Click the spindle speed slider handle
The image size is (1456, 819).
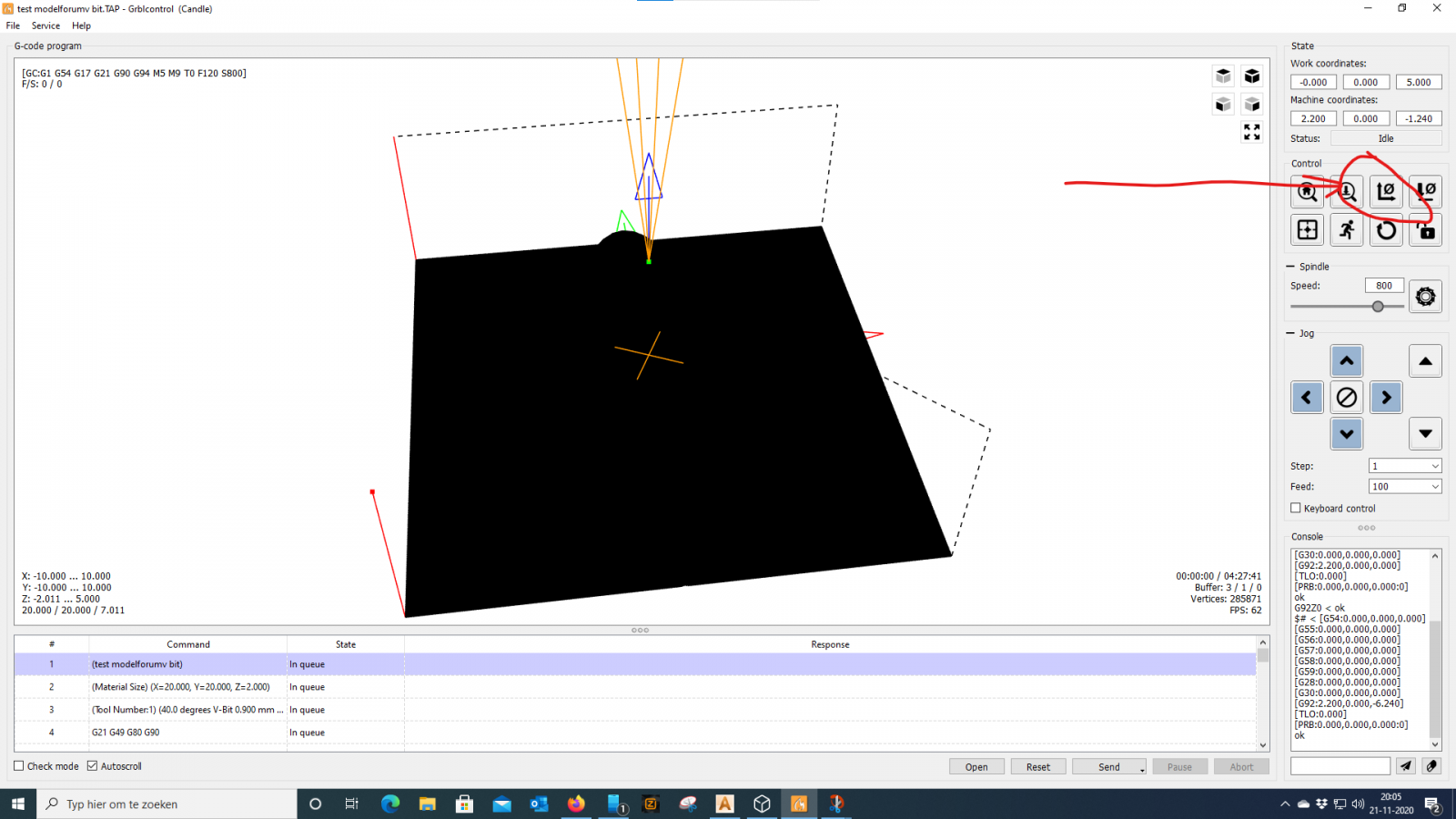1378,307
